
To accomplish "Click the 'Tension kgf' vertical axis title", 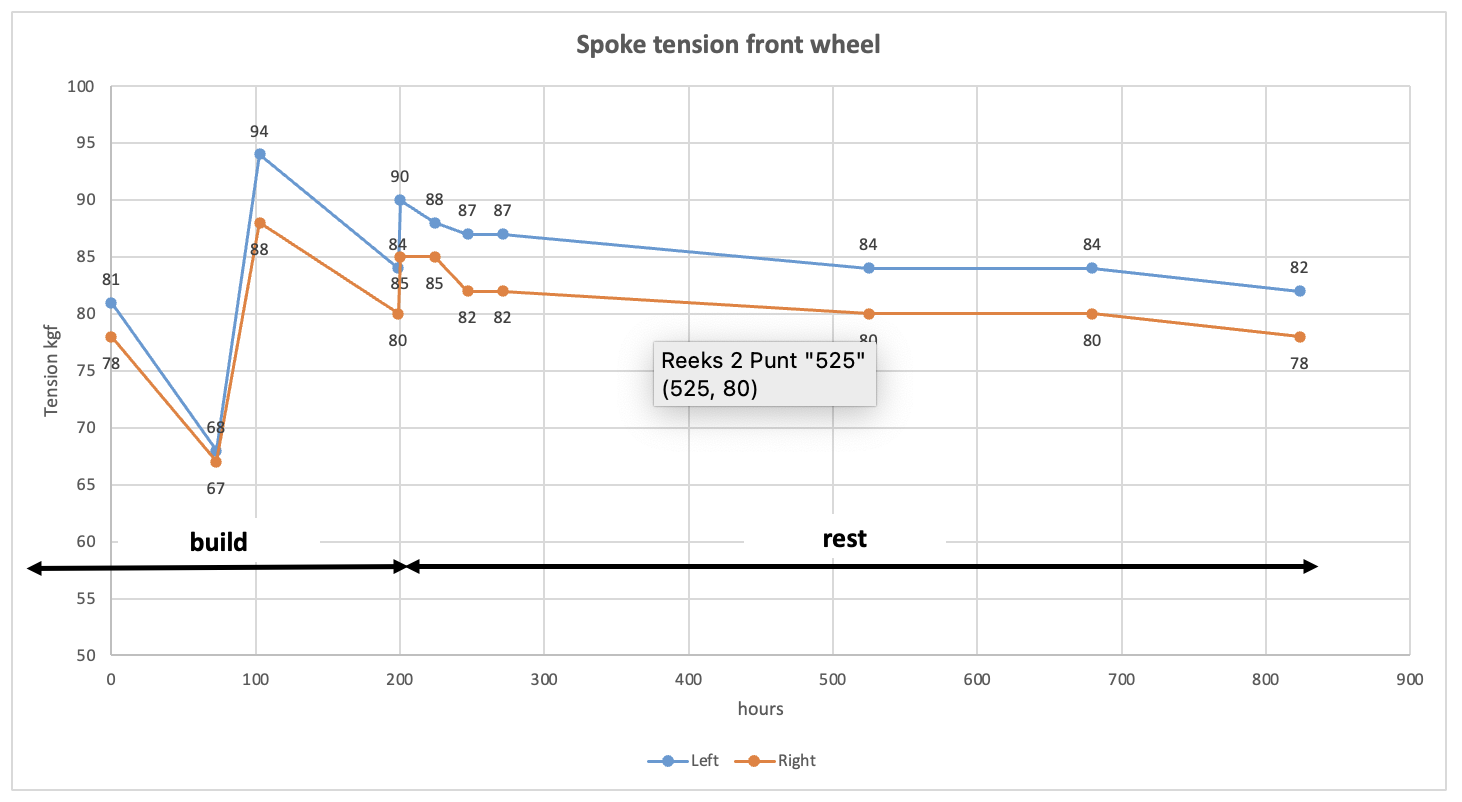I will click(51, 371).
